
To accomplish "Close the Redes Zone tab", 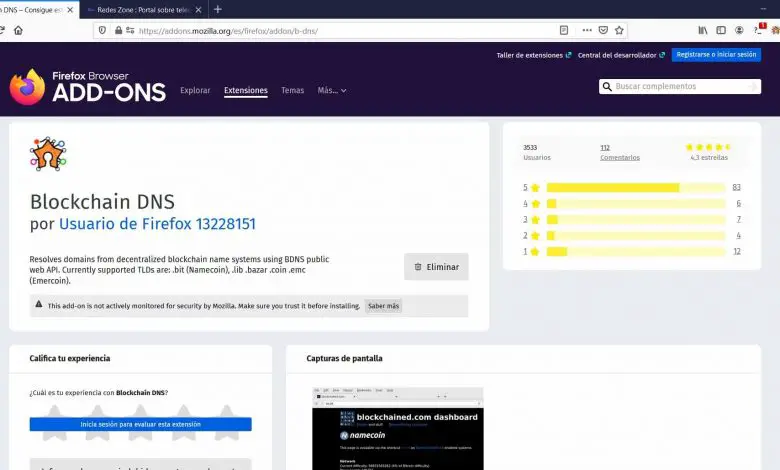I will click(x=198, y=9).
